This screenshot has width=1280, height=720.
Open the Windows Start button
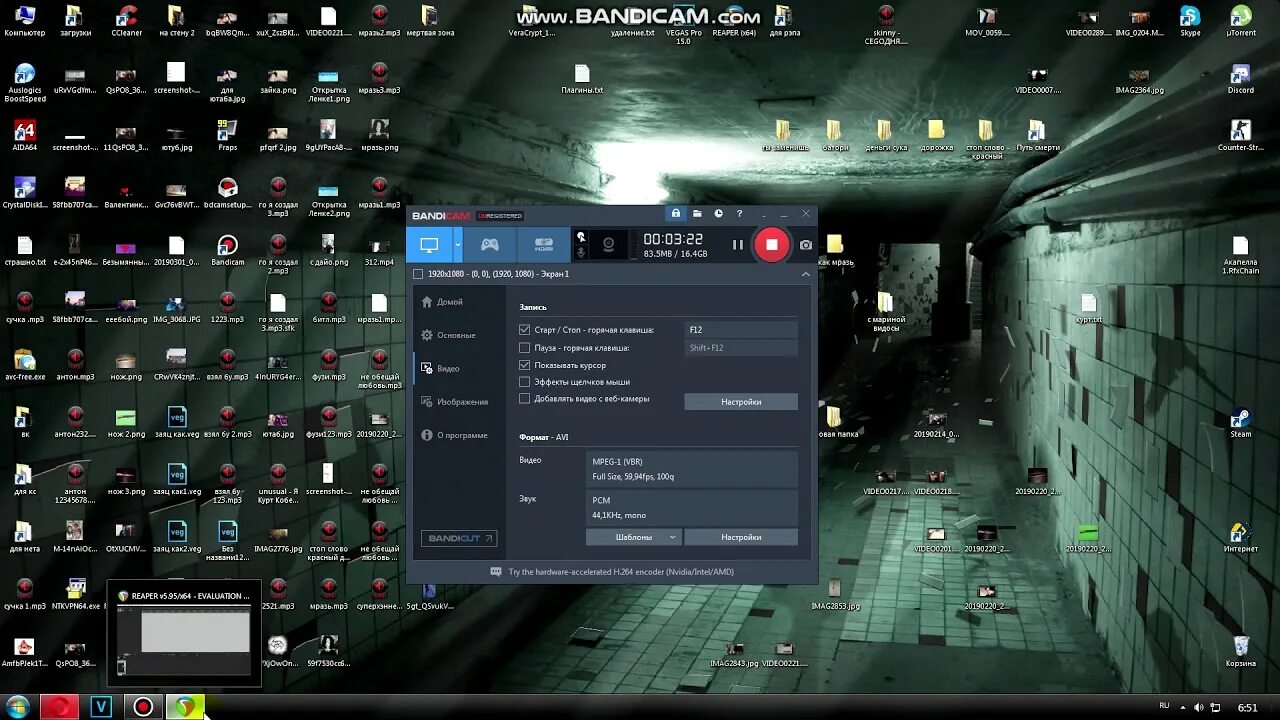pyautogui.click(x=17, y=707)
